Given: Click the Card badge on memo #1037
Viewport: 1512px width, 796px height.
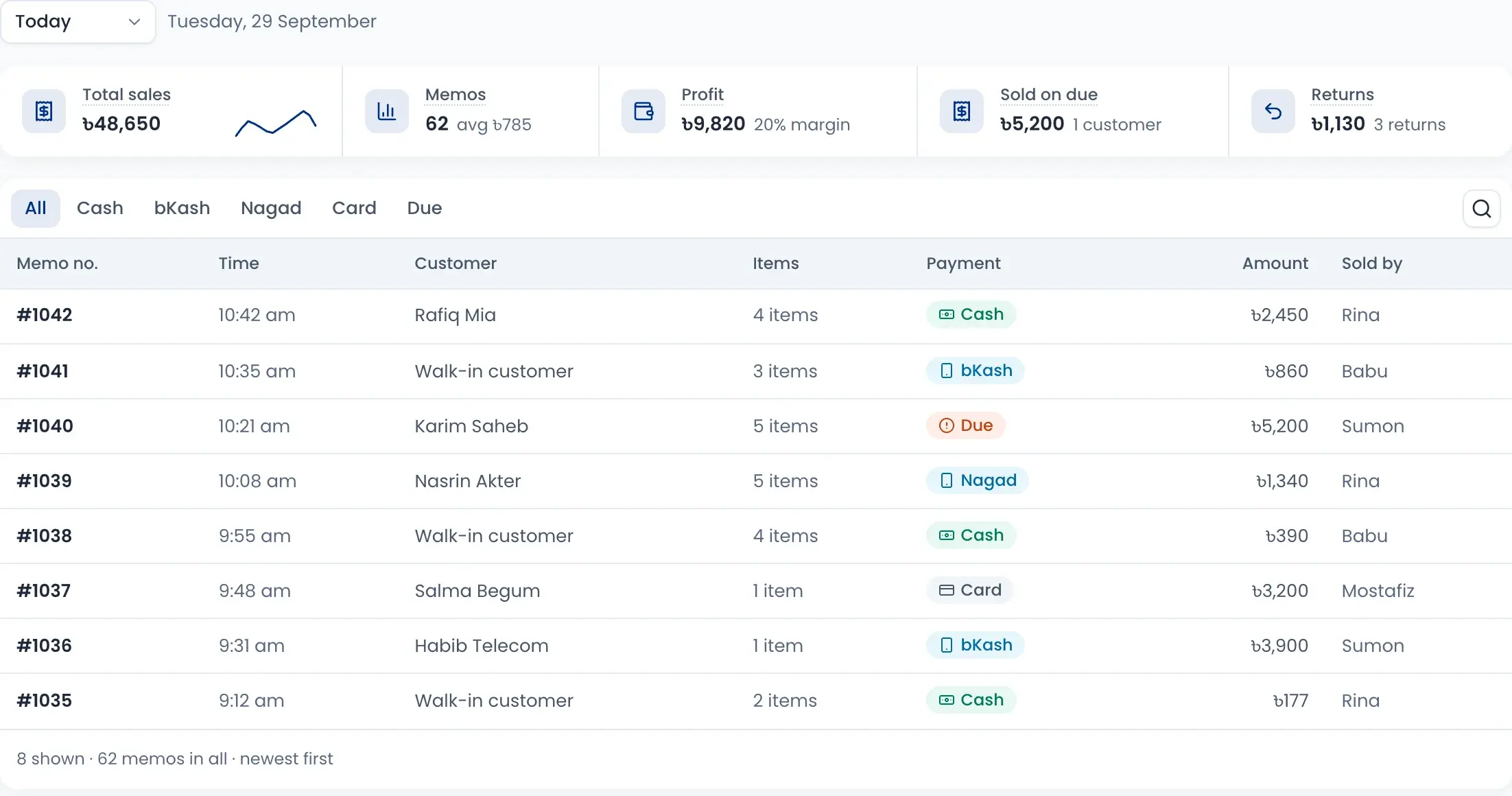Looking at the screenshot, I should point(969,590).
